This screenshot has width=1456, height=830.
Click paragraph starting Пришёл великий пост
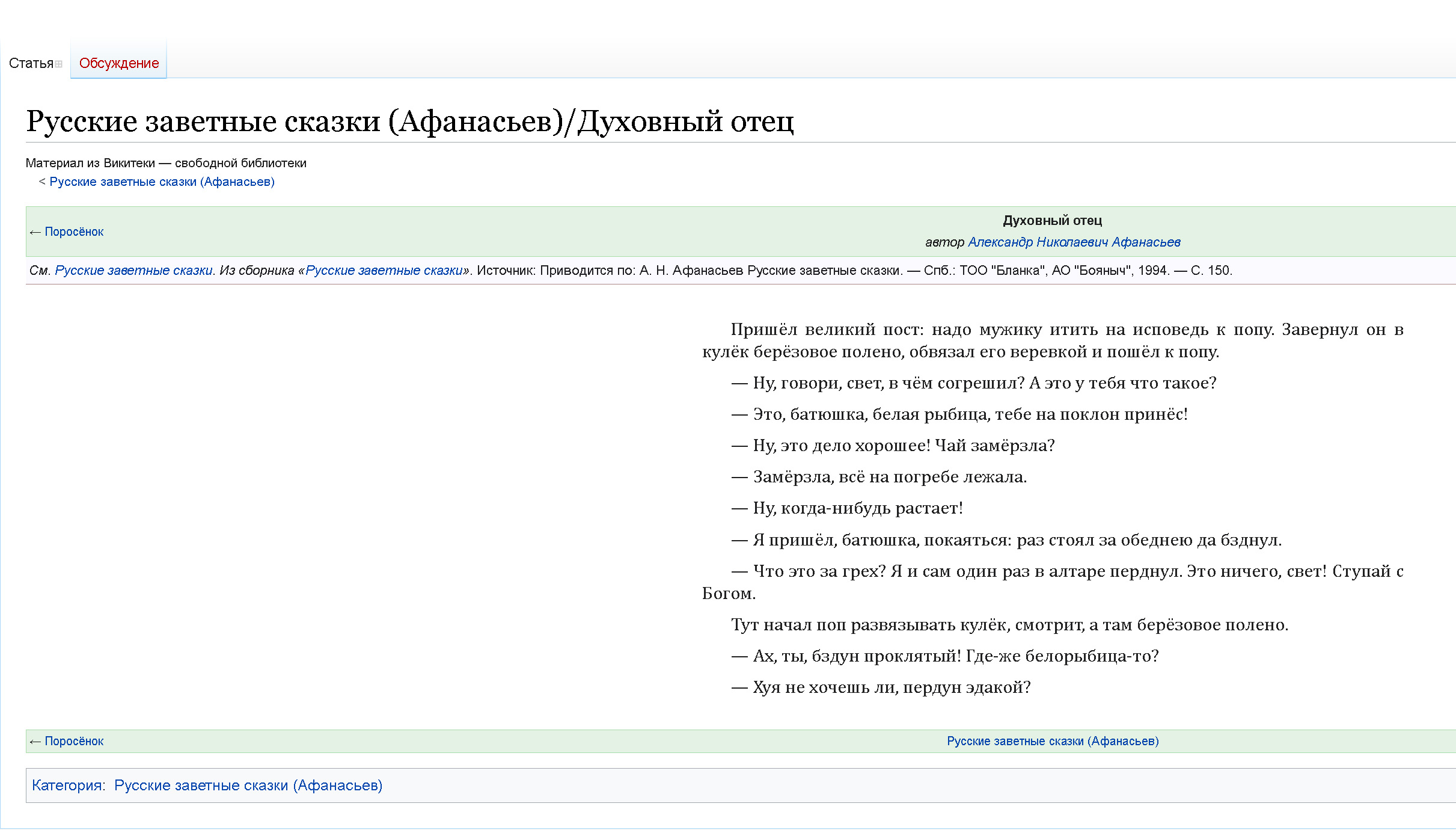point(1053,340)
